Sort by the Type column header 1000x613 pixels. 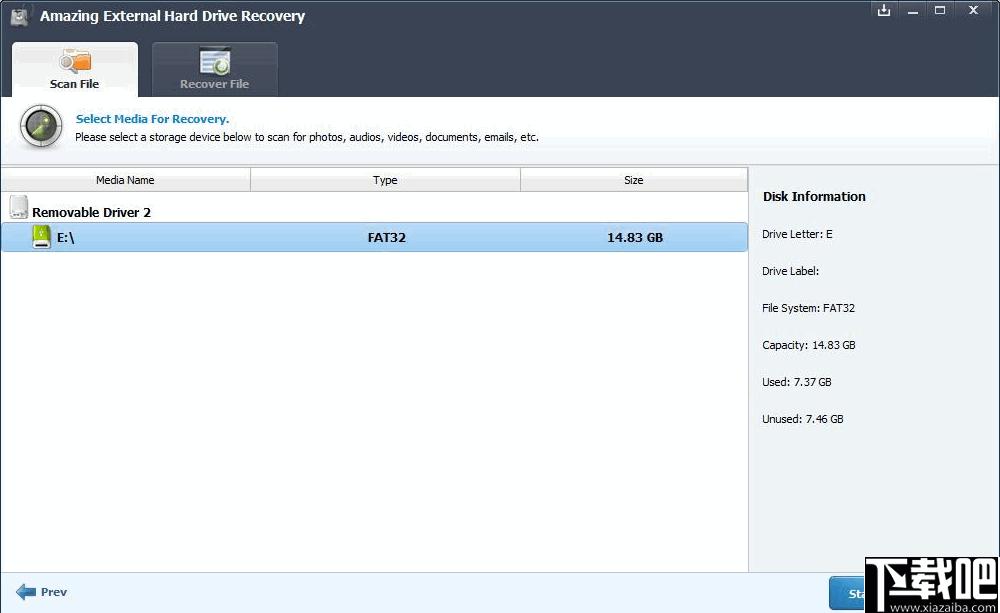[x=385, y=180]
